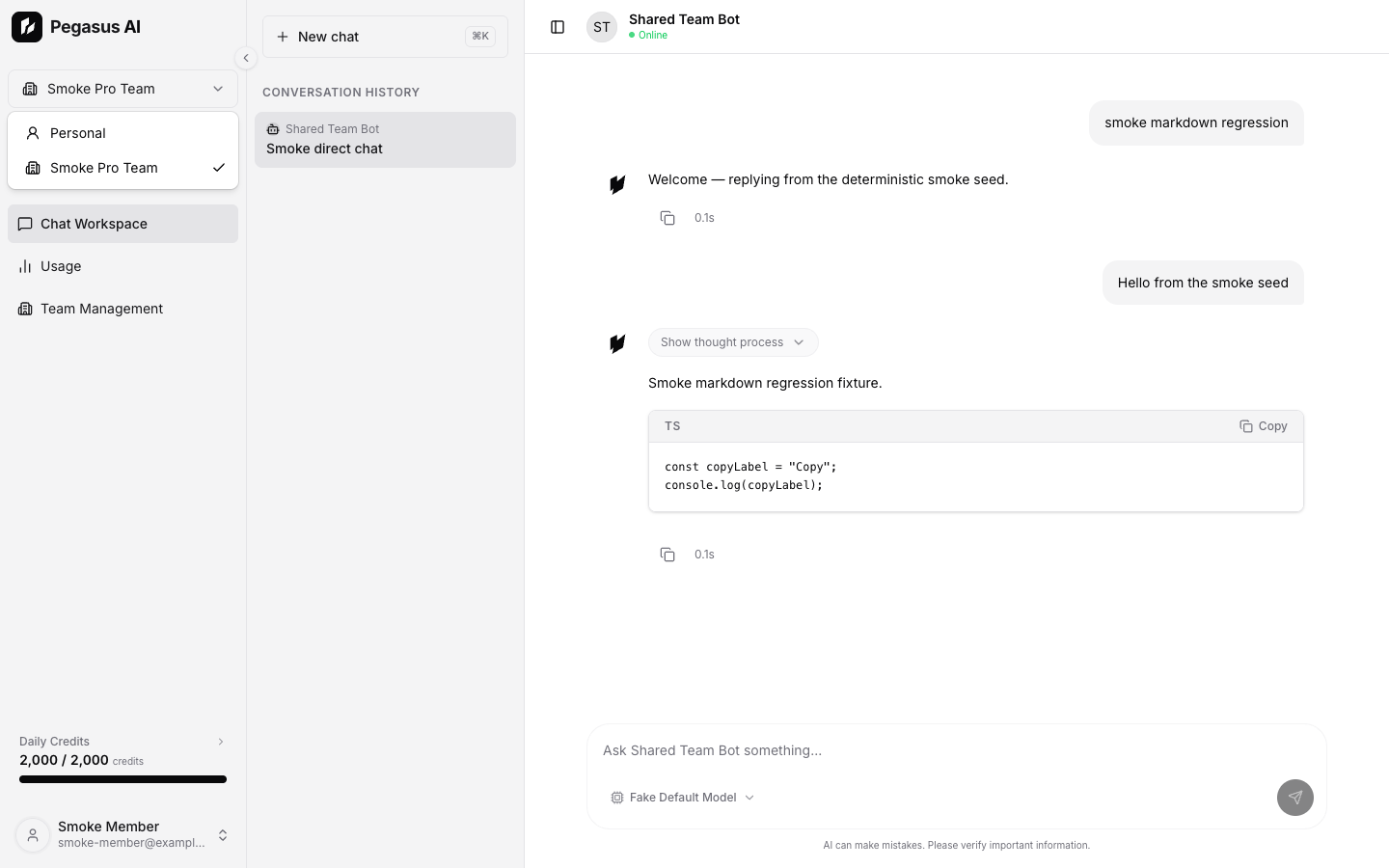Click the chip icon beside Fake Default Model

point(617,798)
